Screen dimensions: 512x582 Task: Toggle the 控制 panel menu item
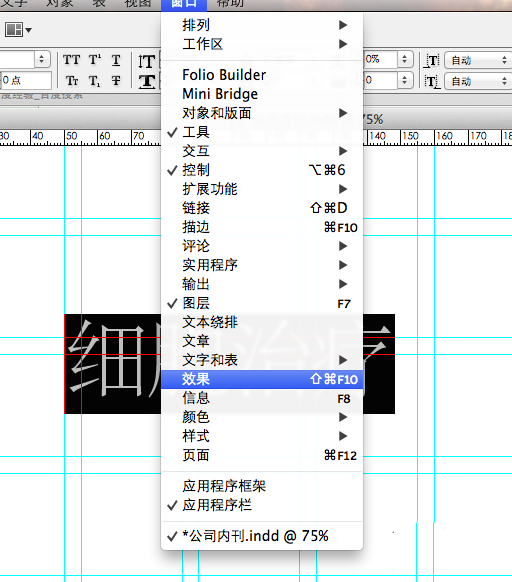pyautogui.click(x=262, y=170)
